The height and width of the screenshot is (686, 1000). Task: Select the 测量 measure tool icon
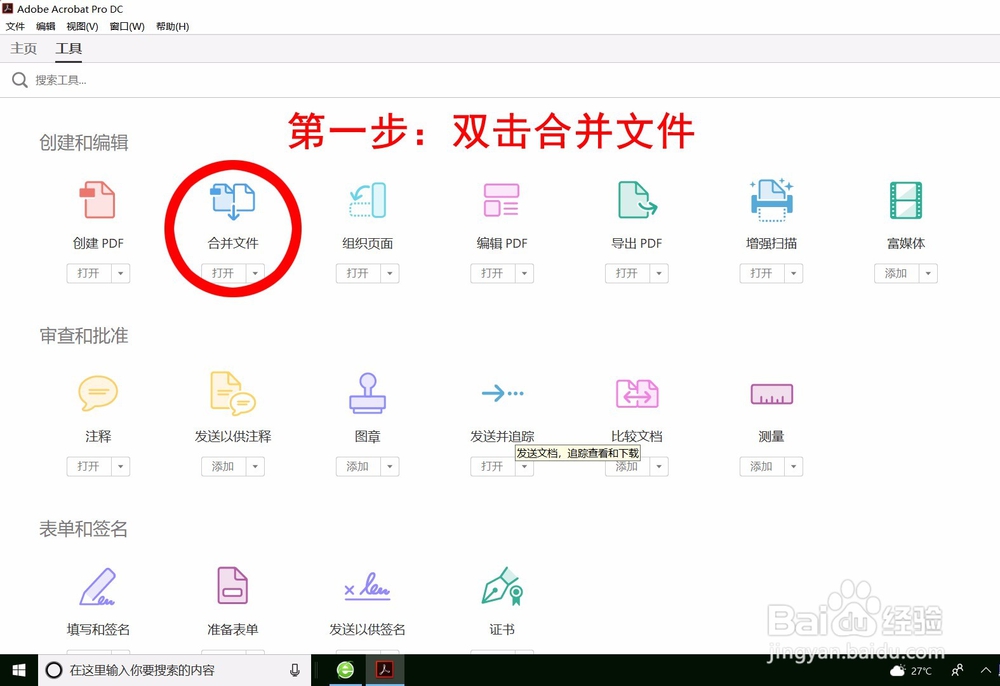tap(770, 394)
